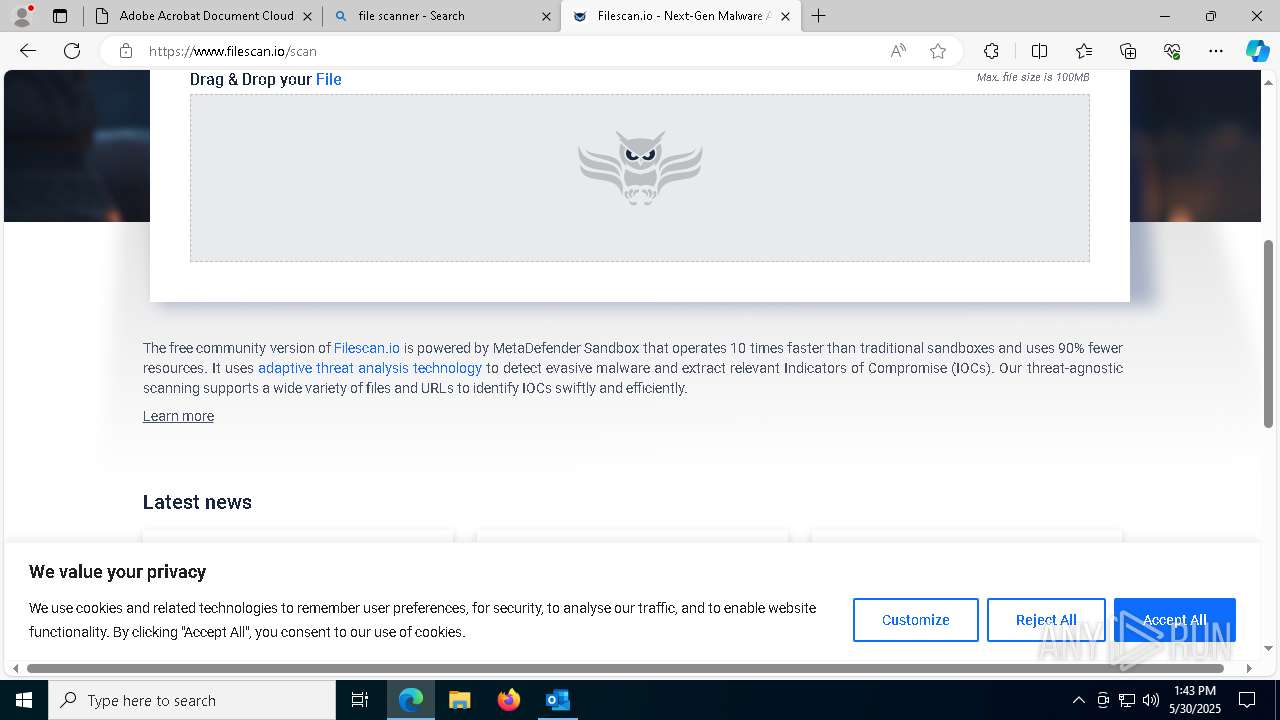Click the owl logo in drop zone
The image size is (1280, 720).
click(x=640, y=168)
